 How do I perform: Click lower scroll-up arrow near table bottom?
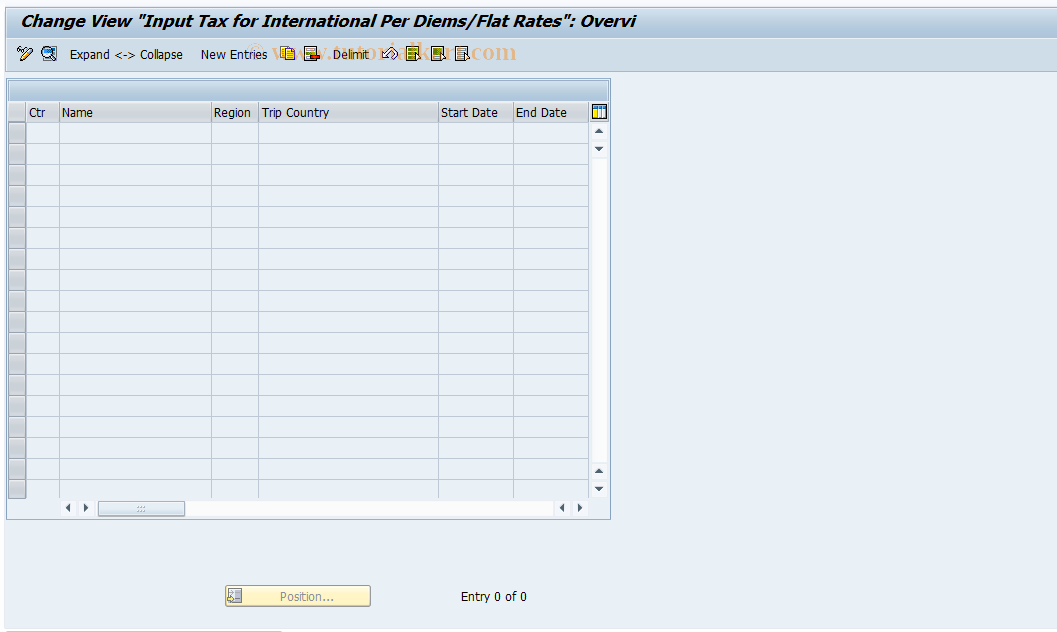pos(599,471)
